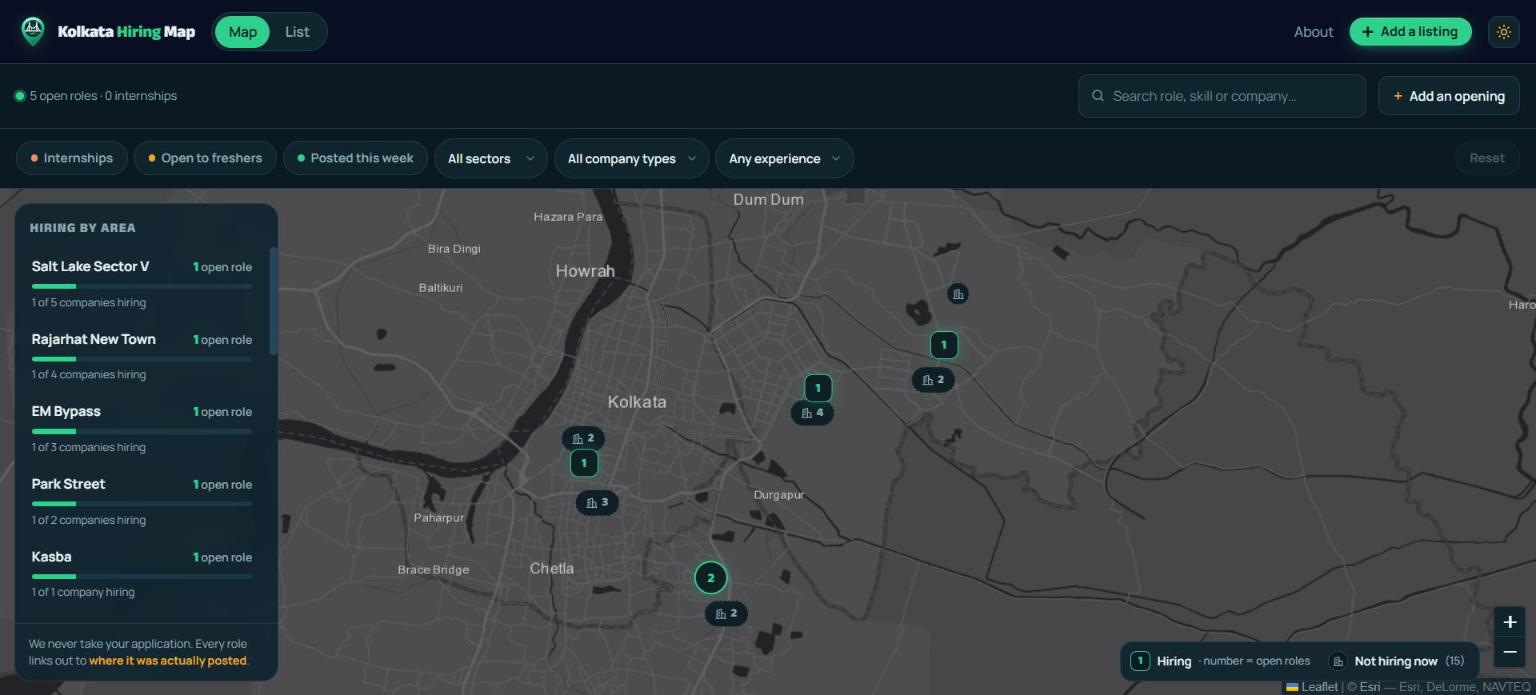1536x695 pixels.
Task: Open hiring marker 1 near Park Street
Action: 584,463
